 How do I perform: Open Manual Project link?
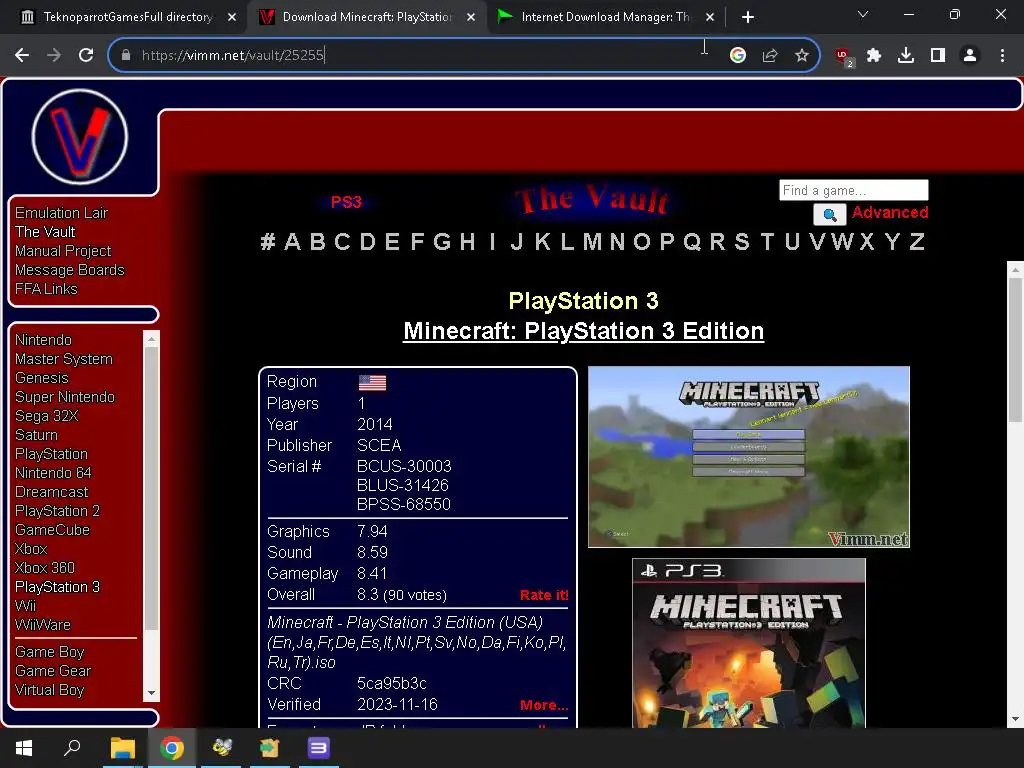click(63, 251)
